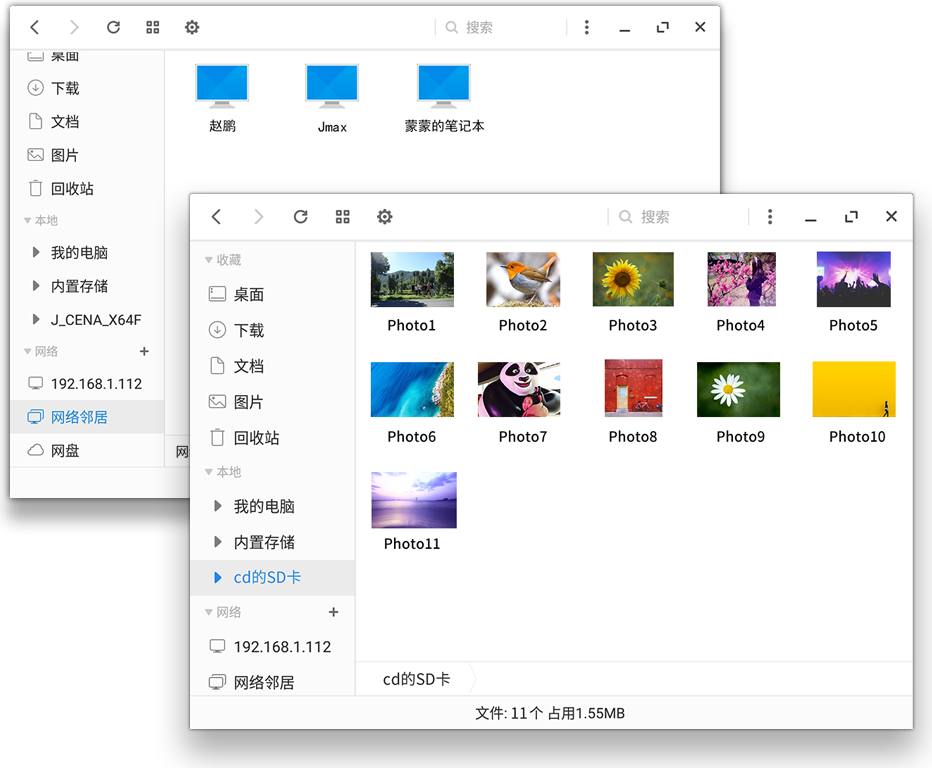Open the three-dot more menu in front window

click(x=769, y=217)
